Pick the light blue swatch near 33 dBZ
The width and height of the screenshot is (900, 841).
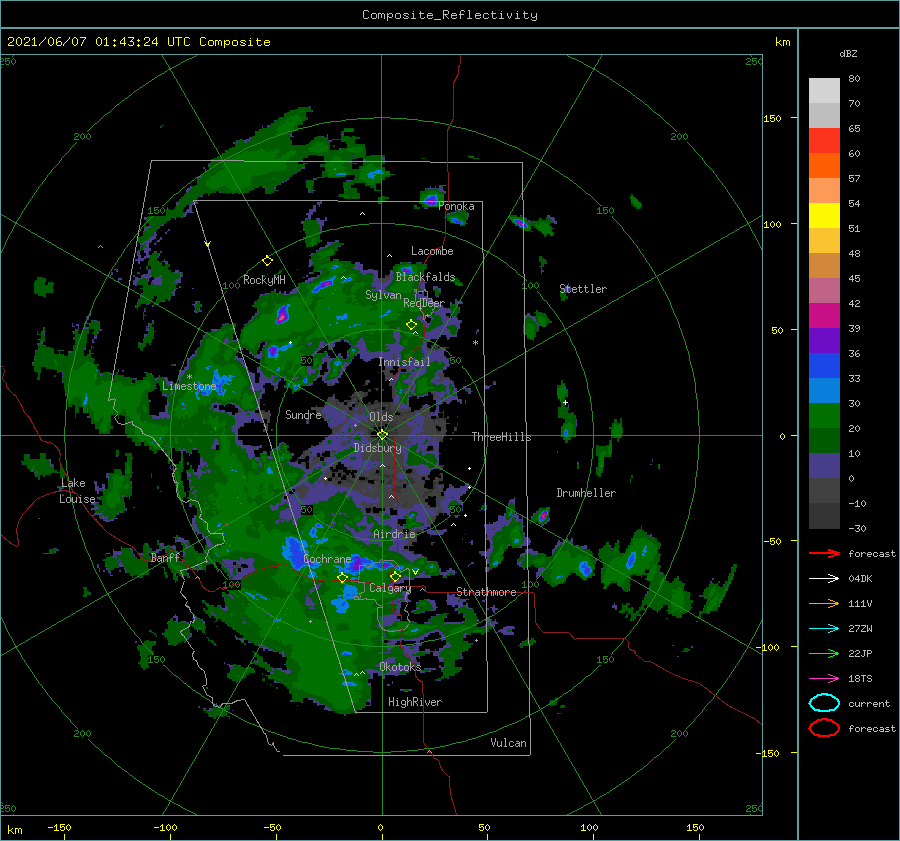point(824,390)
